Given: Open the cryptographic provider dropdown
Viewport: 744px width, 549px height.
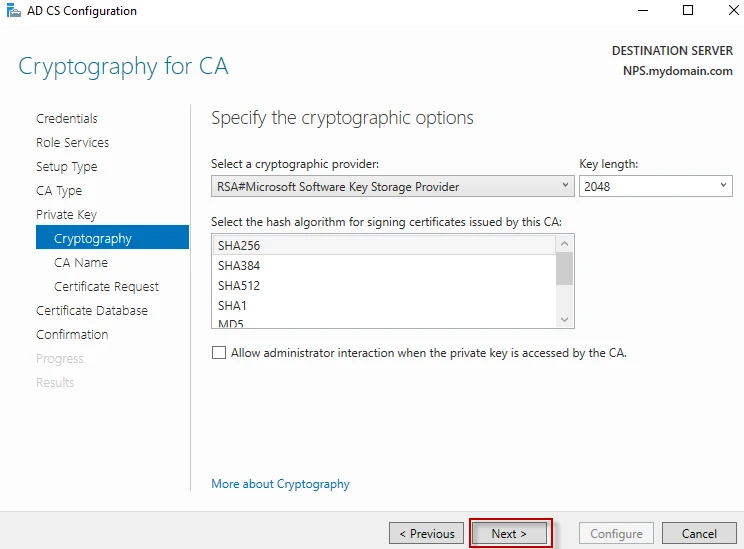Looking at the screenshot, I should coord(393,186).
